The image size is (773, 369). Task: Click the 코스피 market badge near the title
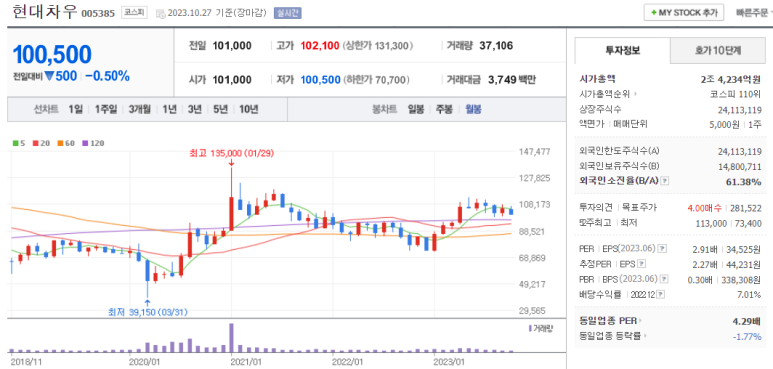click(x=135, y=13)
